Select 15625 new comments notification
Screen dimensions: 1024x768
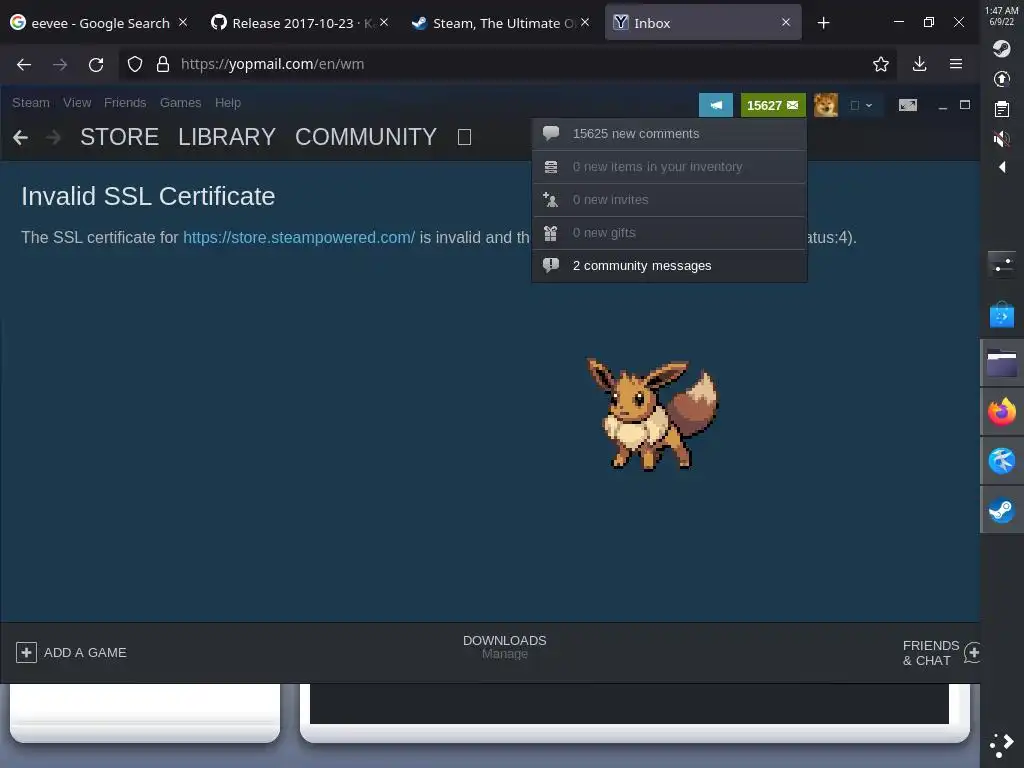pyautogui.click(x=669, y=134)
